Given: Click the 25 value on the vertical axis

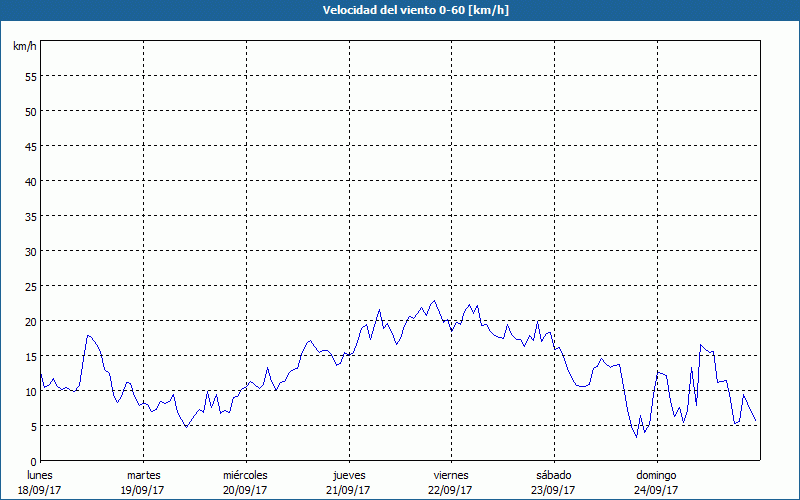Looking at the screenshot, I should tap(30, 286).
